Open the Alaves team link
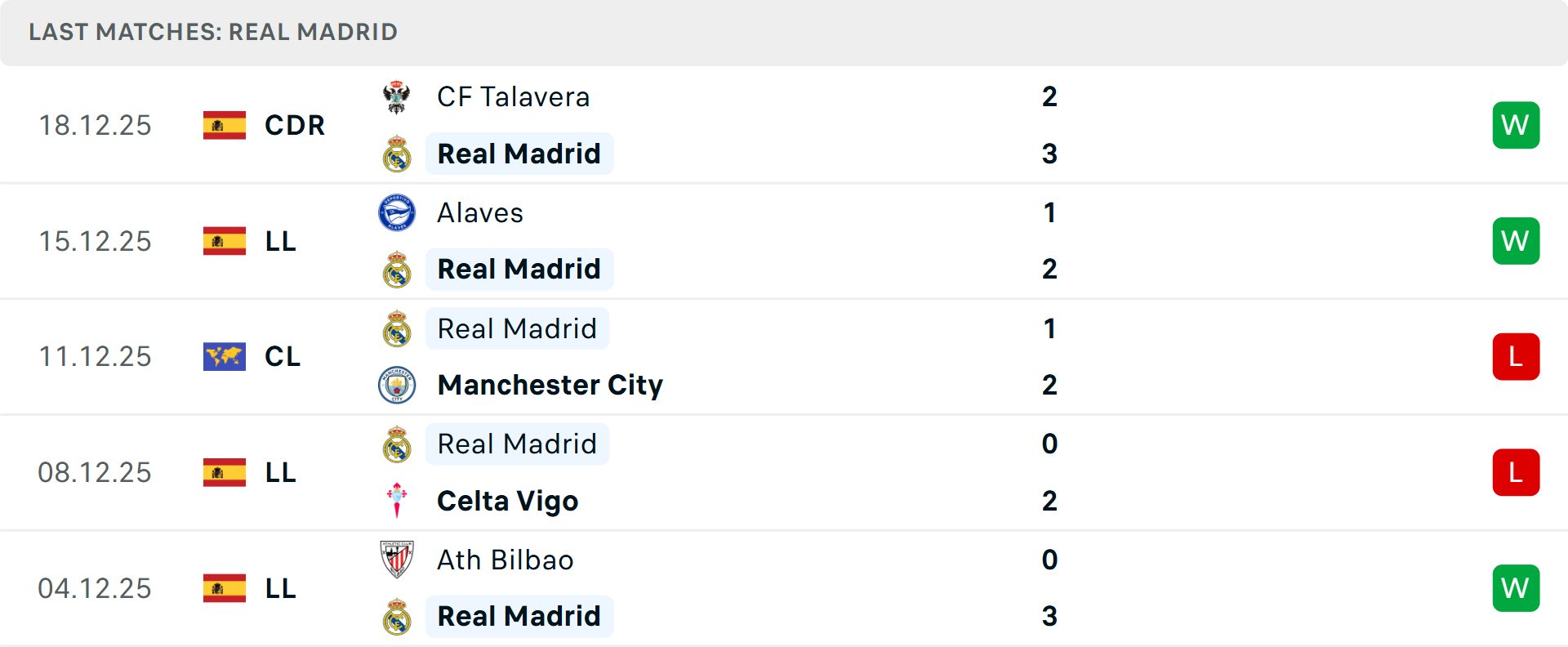Screen dimensions: 1568x647 (479, 213)
